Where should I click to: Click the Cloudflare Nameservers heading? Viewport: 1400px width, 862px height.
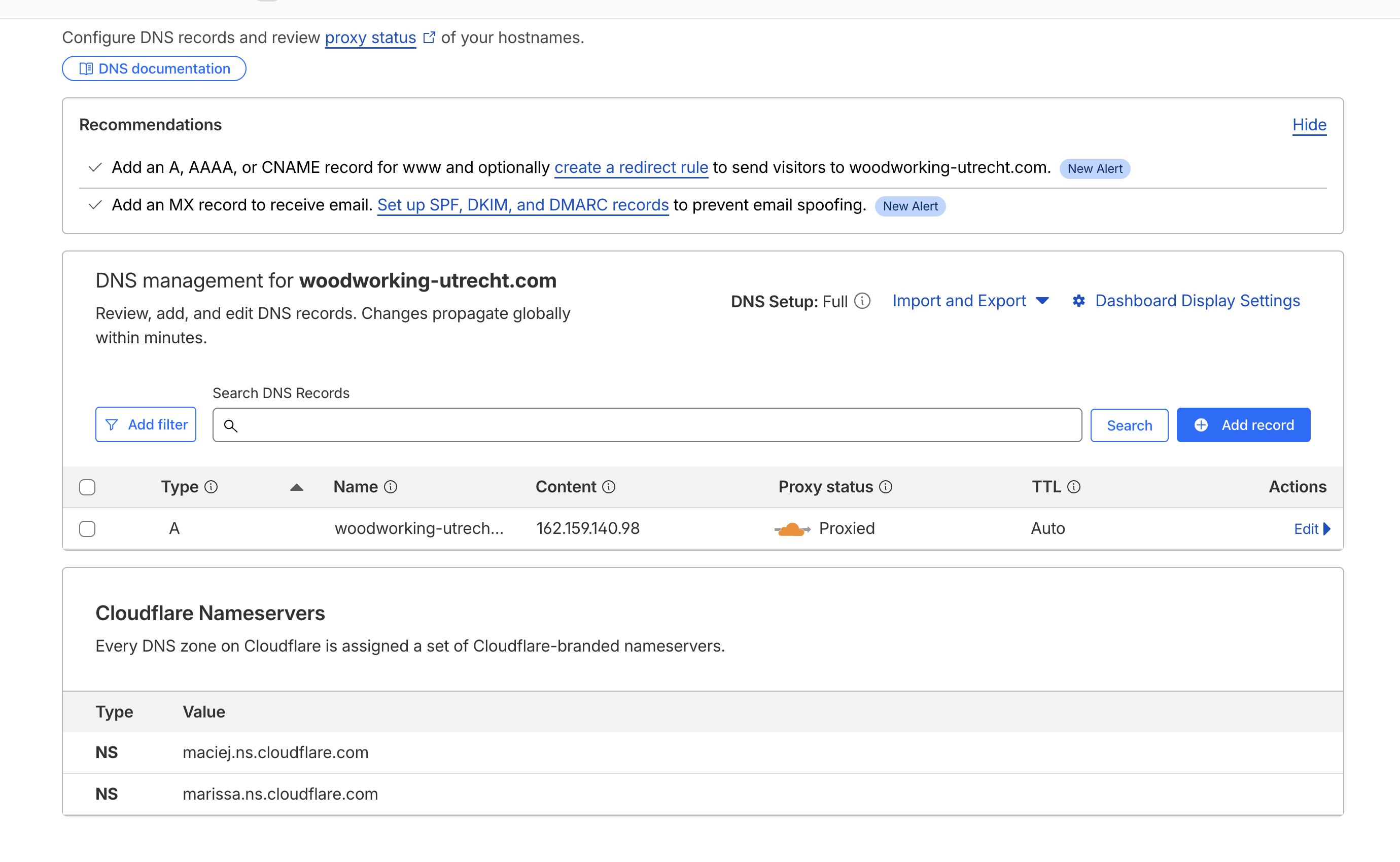pos(210,614)
